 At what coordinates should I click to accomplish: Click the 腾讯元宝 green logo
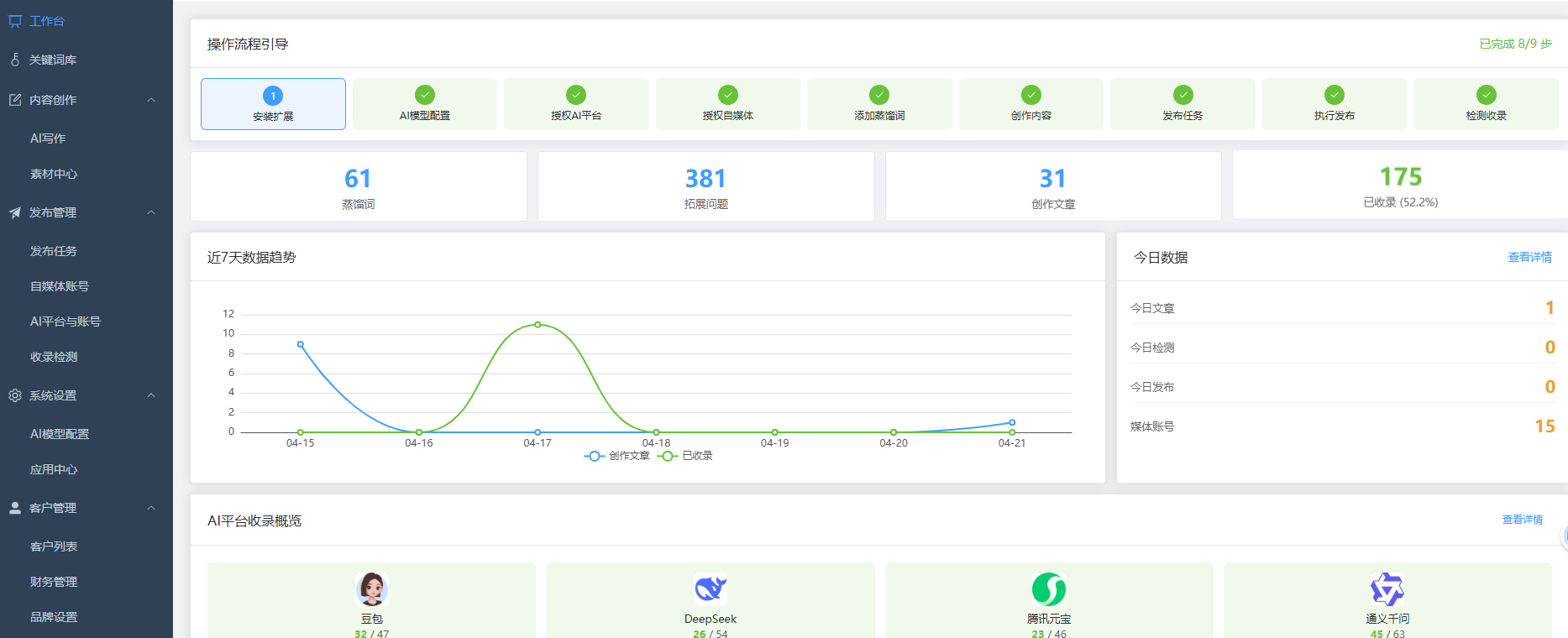pos(1048,589)
